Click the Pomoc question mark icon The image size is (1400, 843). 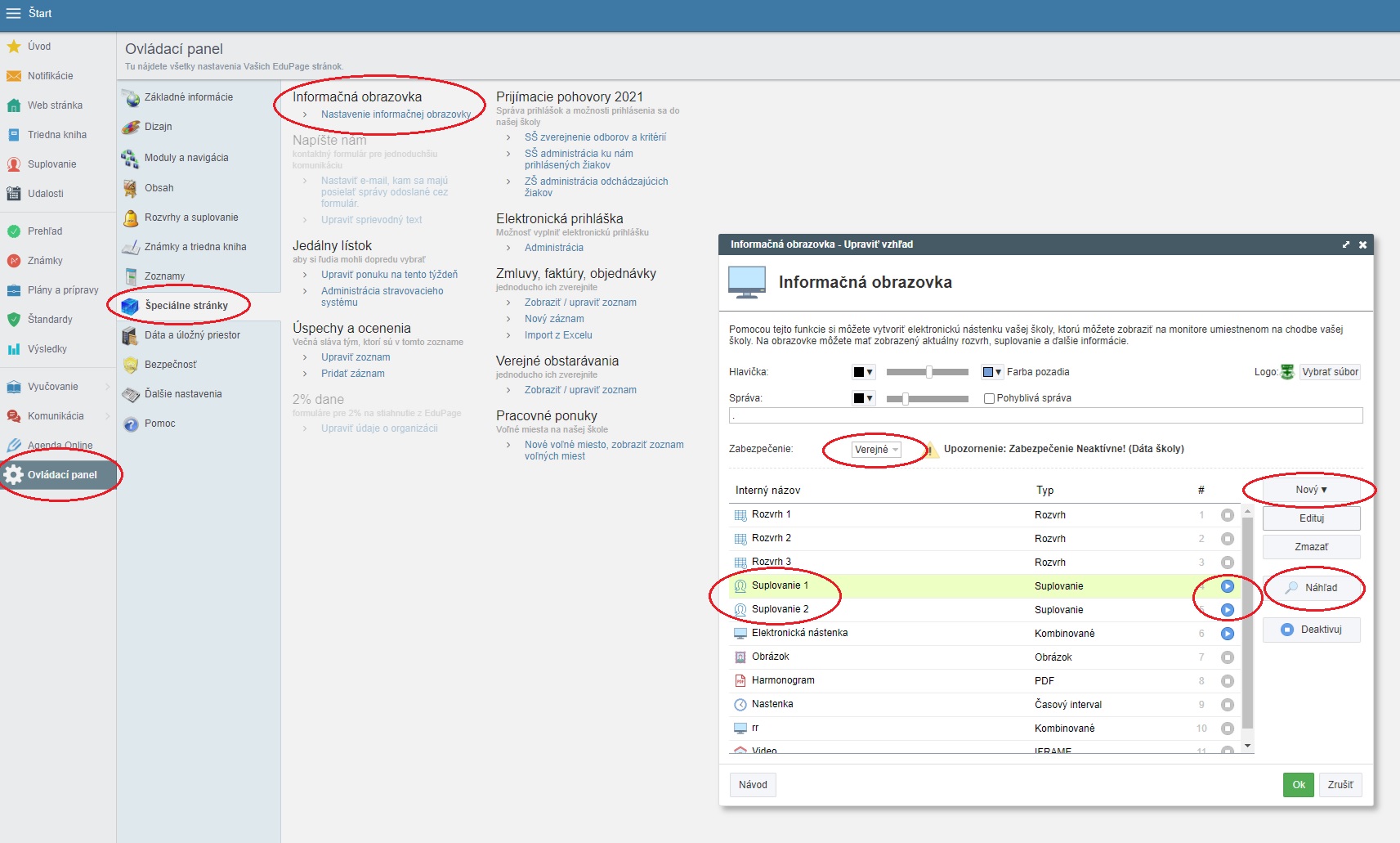131,424
